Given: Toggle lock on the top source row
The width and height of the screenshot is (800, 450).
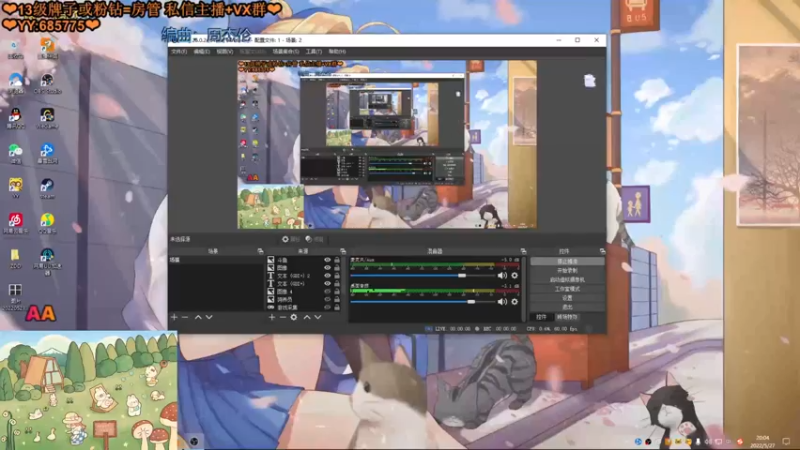Looking at the screenshot, I should [x=337, y=260].
